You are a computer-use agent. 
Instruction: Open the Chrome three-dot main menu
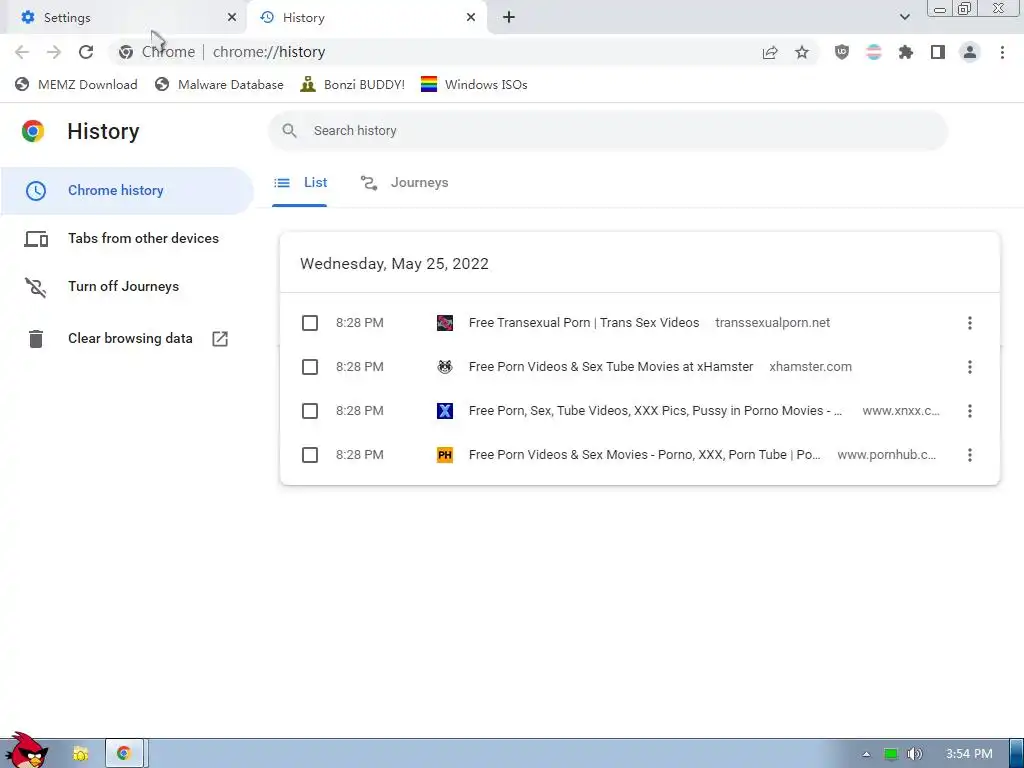1002,52
